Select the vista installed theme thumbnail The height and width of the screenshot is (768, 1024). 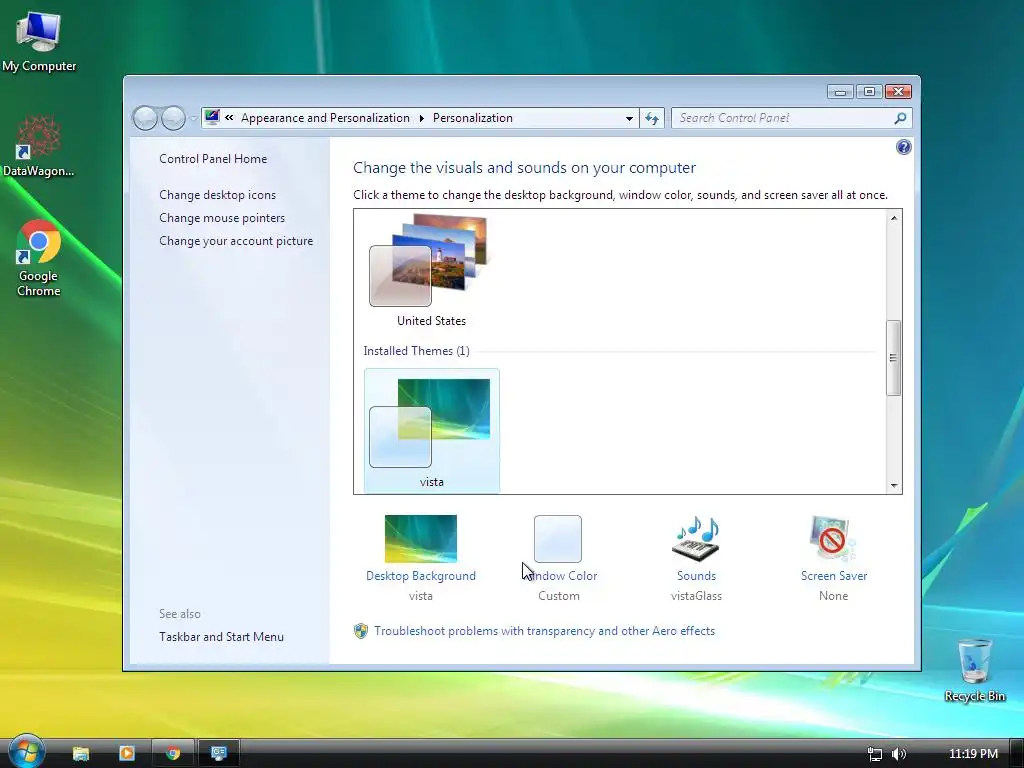(x=432, y=431)
